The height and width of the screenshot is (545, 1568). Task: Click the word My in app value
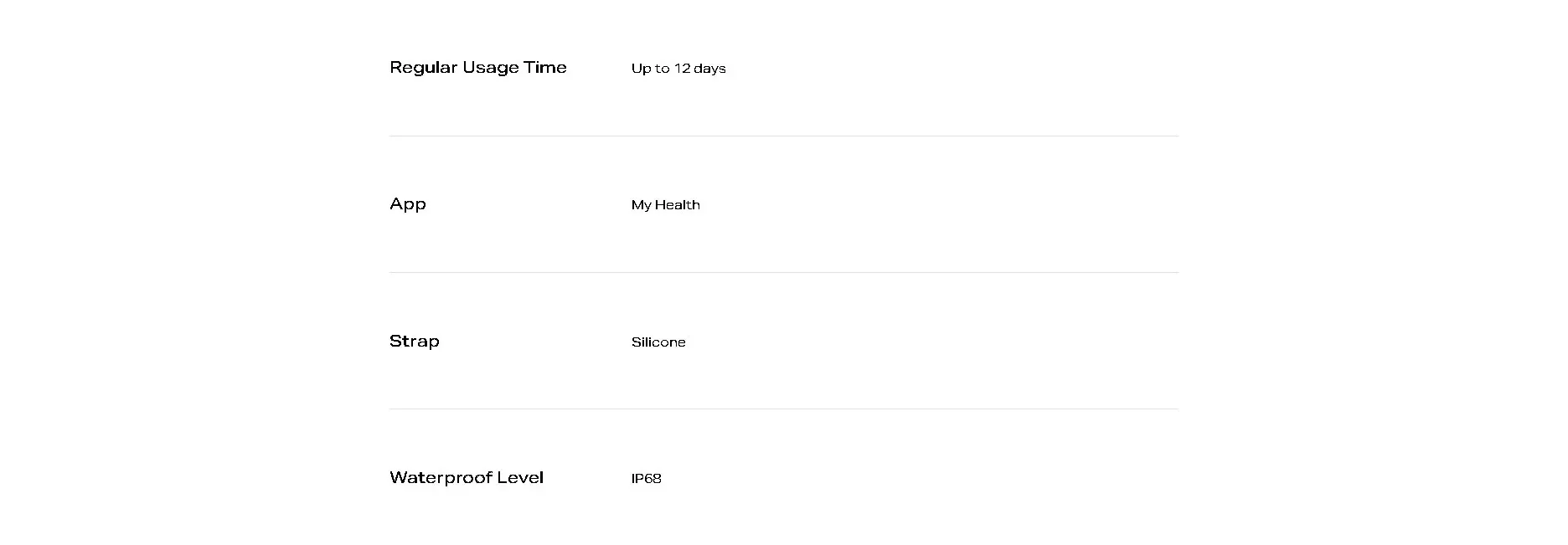(642, 205)
